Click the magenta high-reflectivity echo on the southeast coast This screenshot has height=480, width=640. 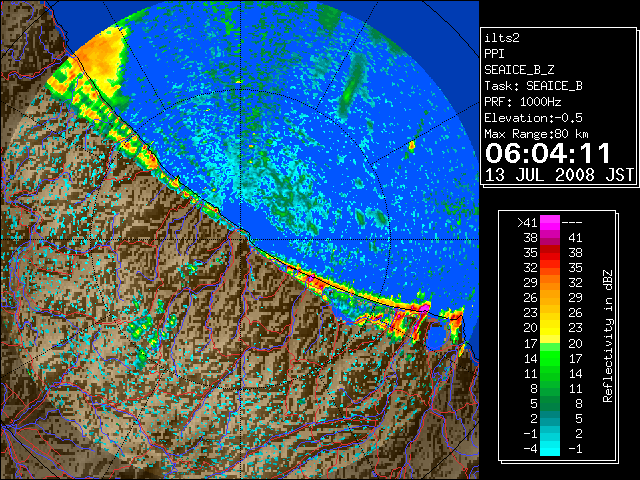[424, 307]
